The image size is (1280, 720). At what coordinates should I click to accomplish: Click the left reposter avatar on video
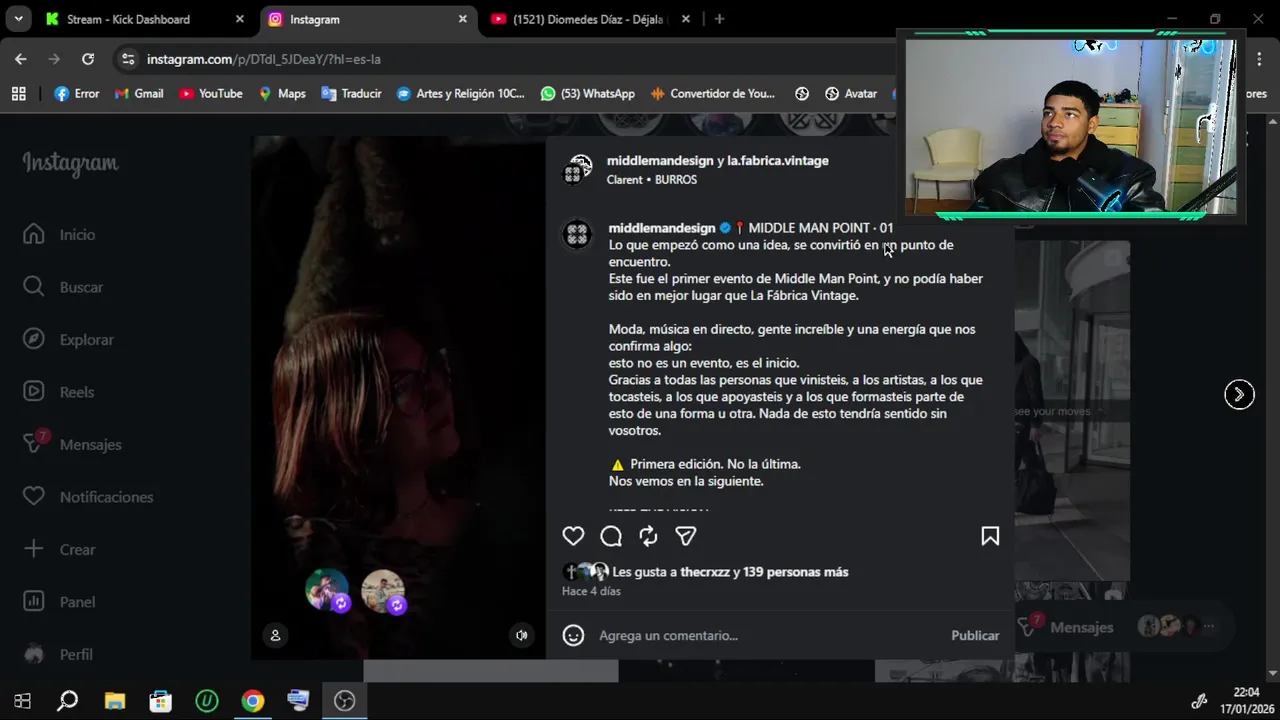point(327,590)
